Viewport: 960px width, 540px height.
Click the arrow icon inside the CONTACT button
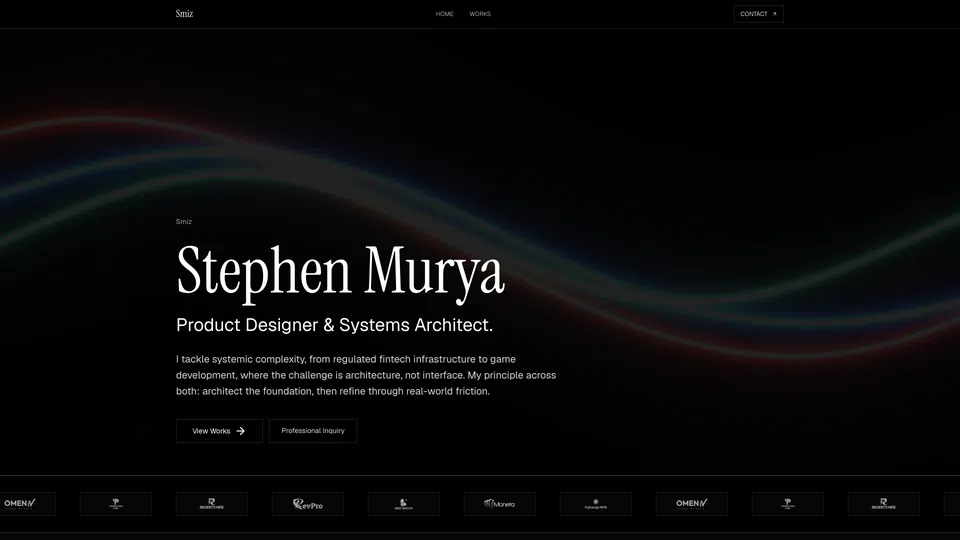(774, 13)
